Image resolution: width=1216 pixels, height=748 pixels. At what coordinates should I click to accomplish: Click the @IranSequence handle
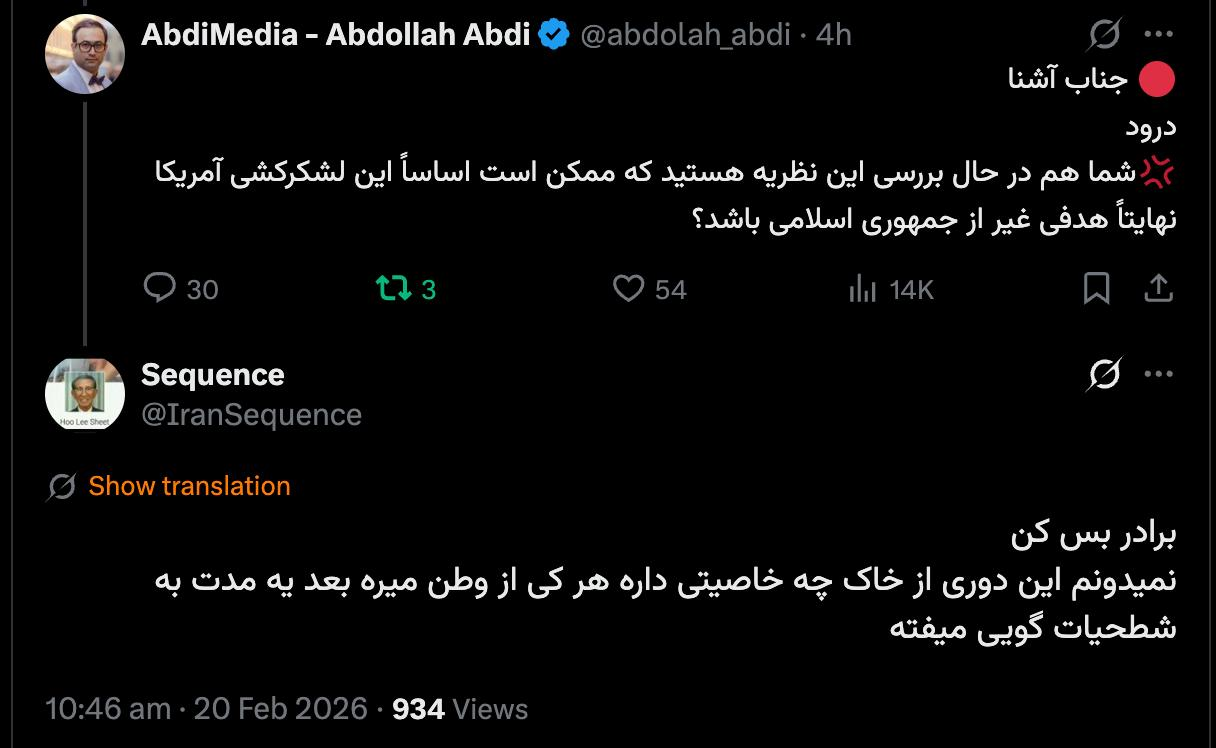click(x=251, y=414)
